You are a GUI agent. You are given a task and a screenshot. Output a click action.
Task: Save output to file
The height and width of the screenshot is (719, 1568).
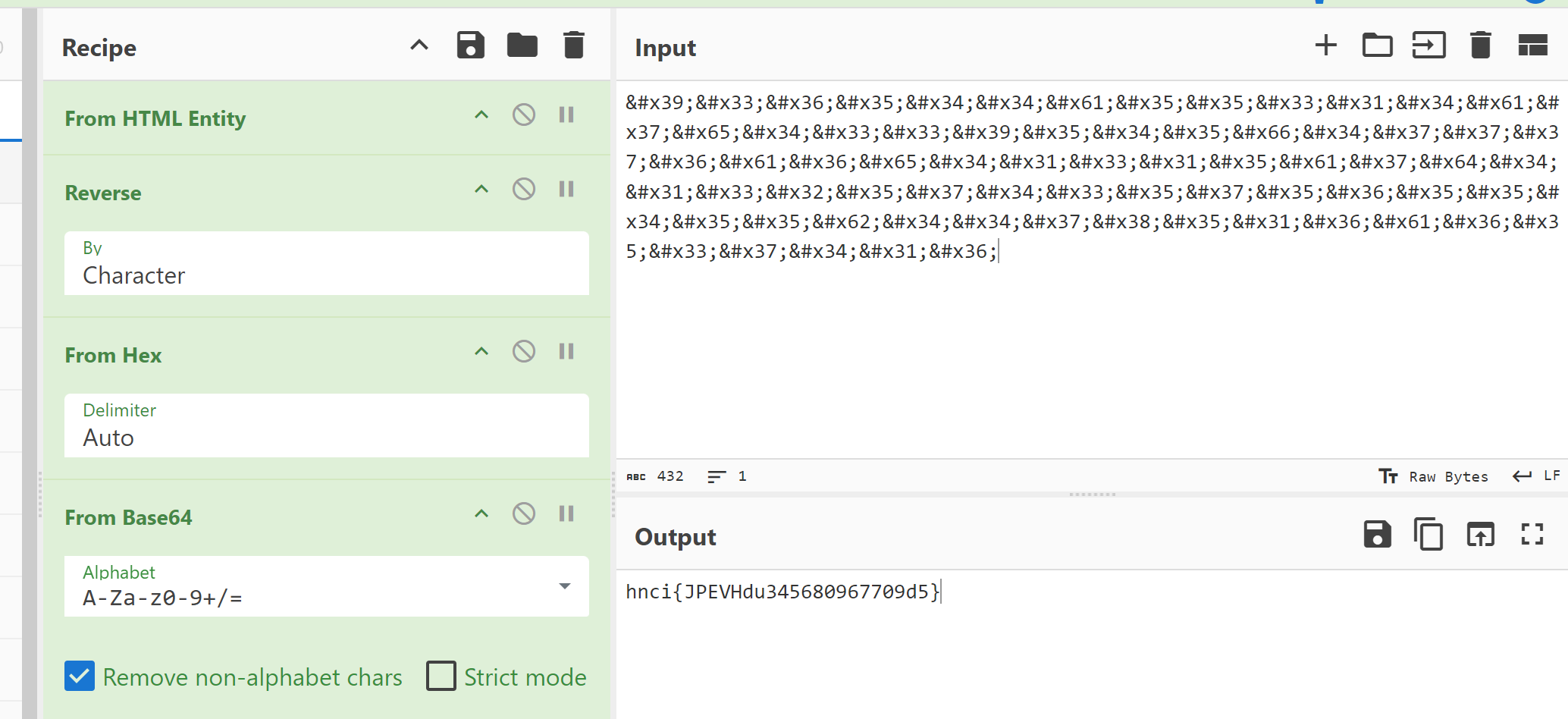1378,535
